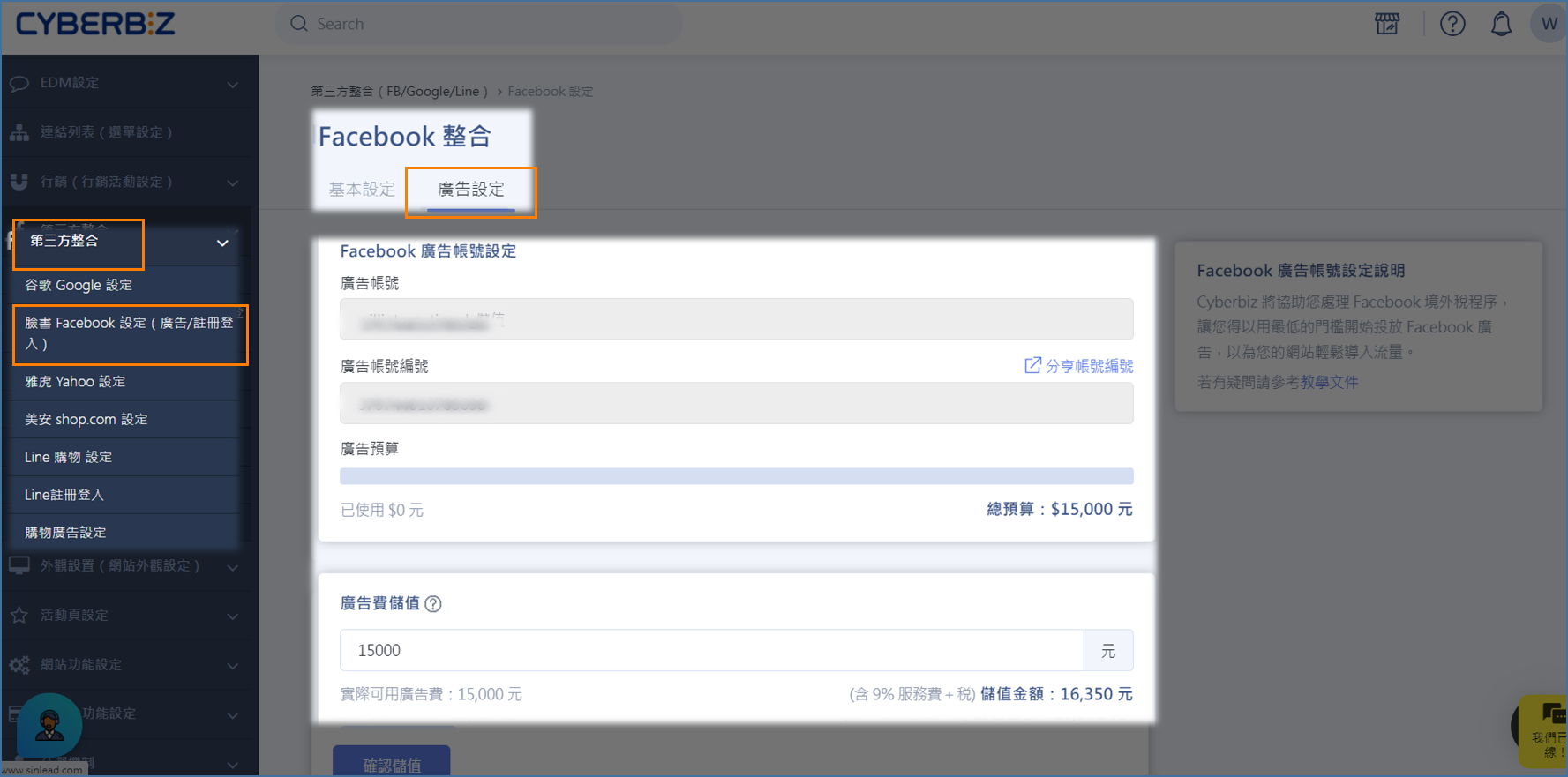Image resolution: width=1568 pixels, height=777 pixels.
Task: Click the 行銷 magnet icon
Action: pyautogui.click(x=19, y=182)
